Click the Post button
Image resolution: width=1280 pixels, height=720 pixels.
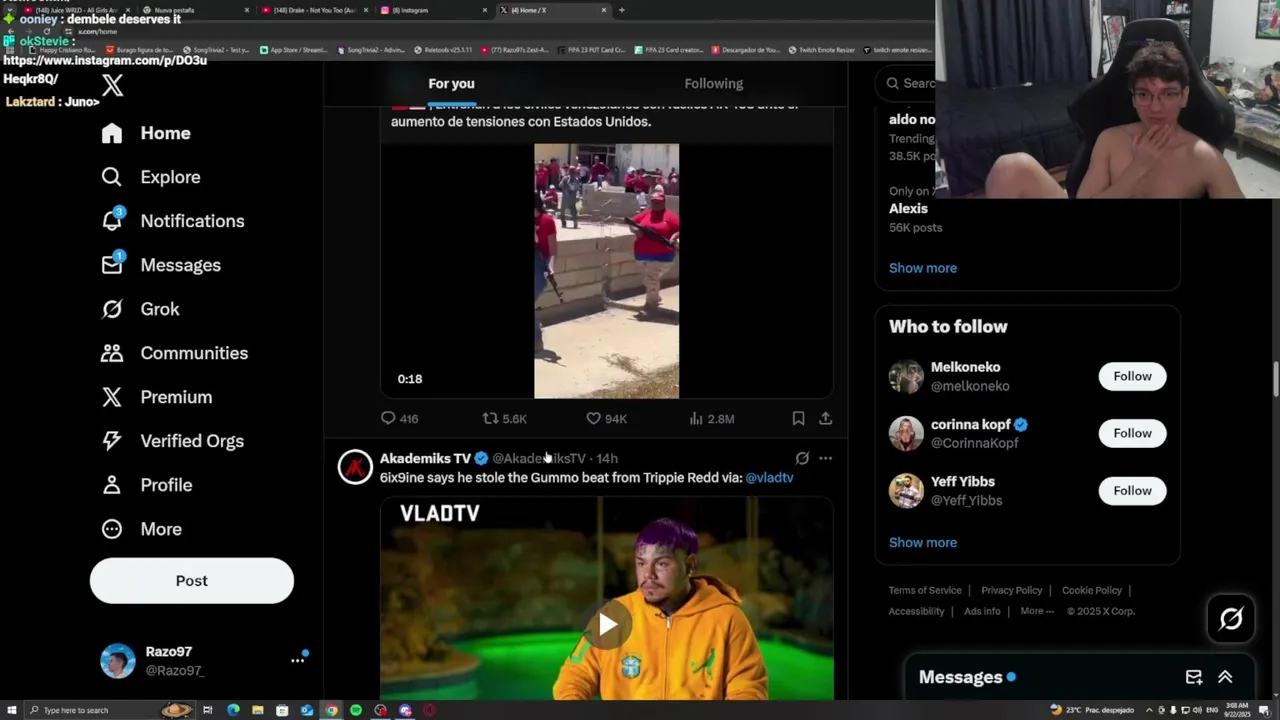[192, 581]
